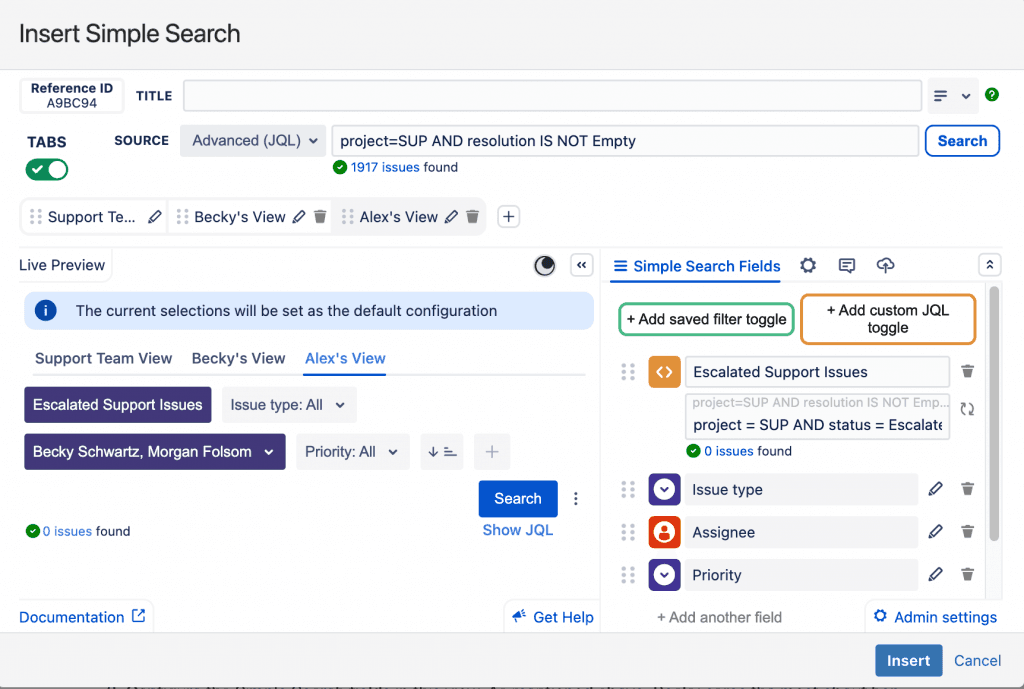The width and height of the screenshot is (1024, 689).
Task: Click the Insert button
Action: click(x=908, y=660)
